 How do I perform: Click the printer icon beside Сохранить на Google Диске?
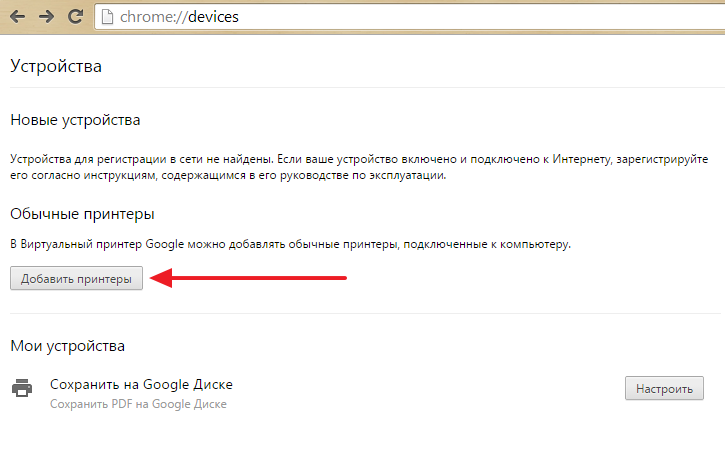[x=22, y=388]
